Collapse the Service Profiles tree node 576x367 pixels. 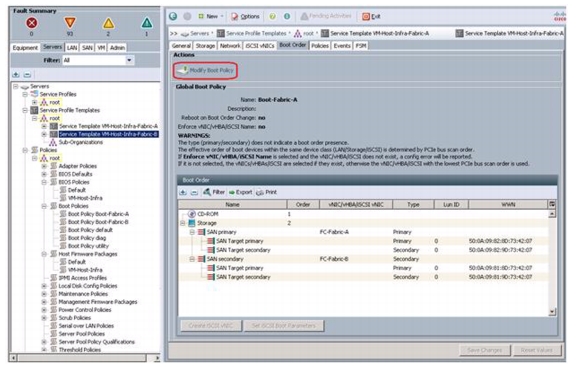pos(25,94)
